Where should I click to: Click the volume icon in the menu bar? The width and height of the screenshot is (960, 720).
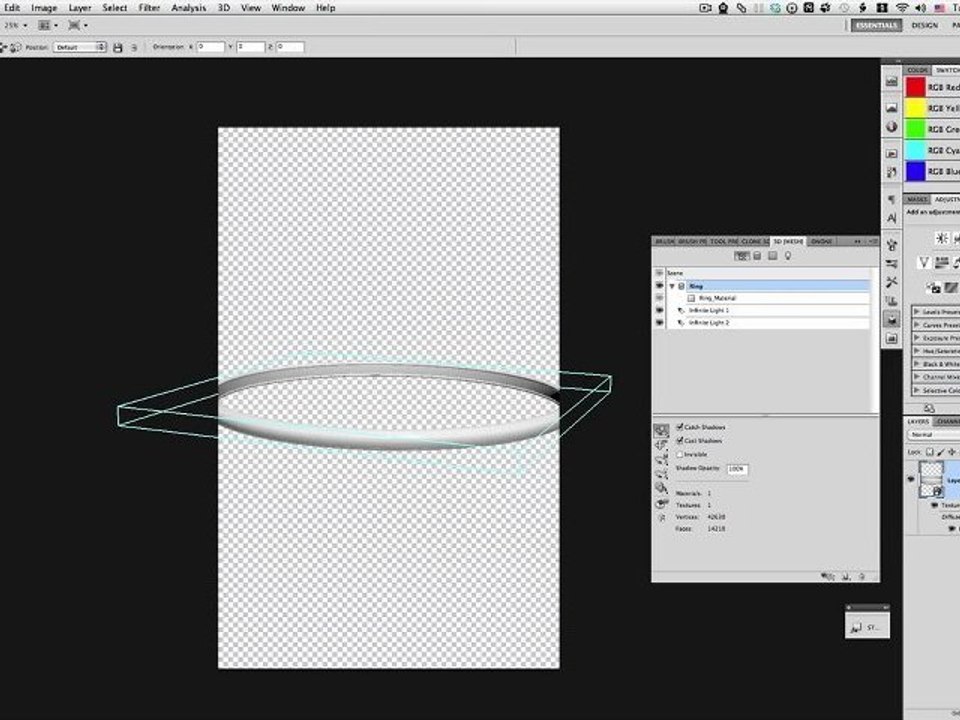coord(920,8)
